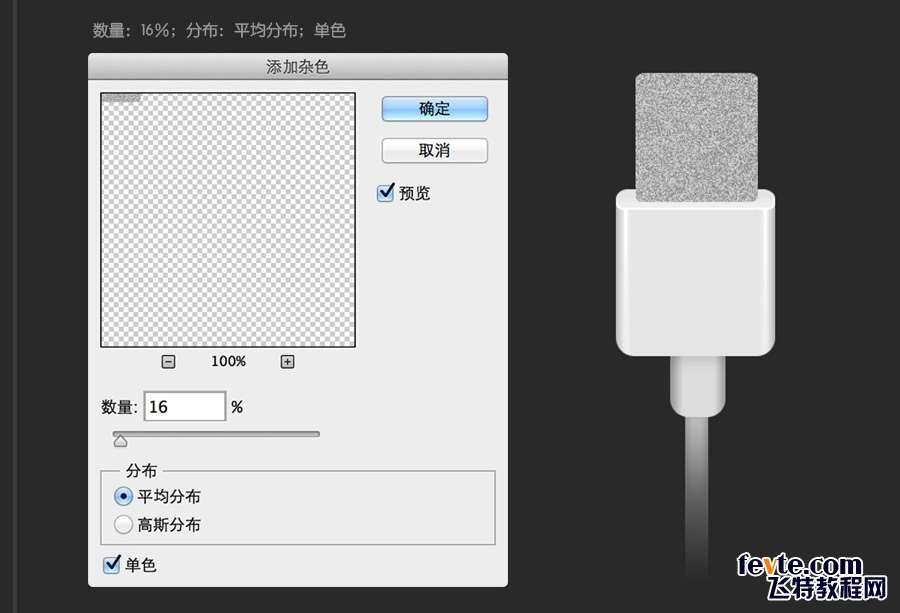Choose the 高斯分布 Gaussian distribution option

pos(124,524)
